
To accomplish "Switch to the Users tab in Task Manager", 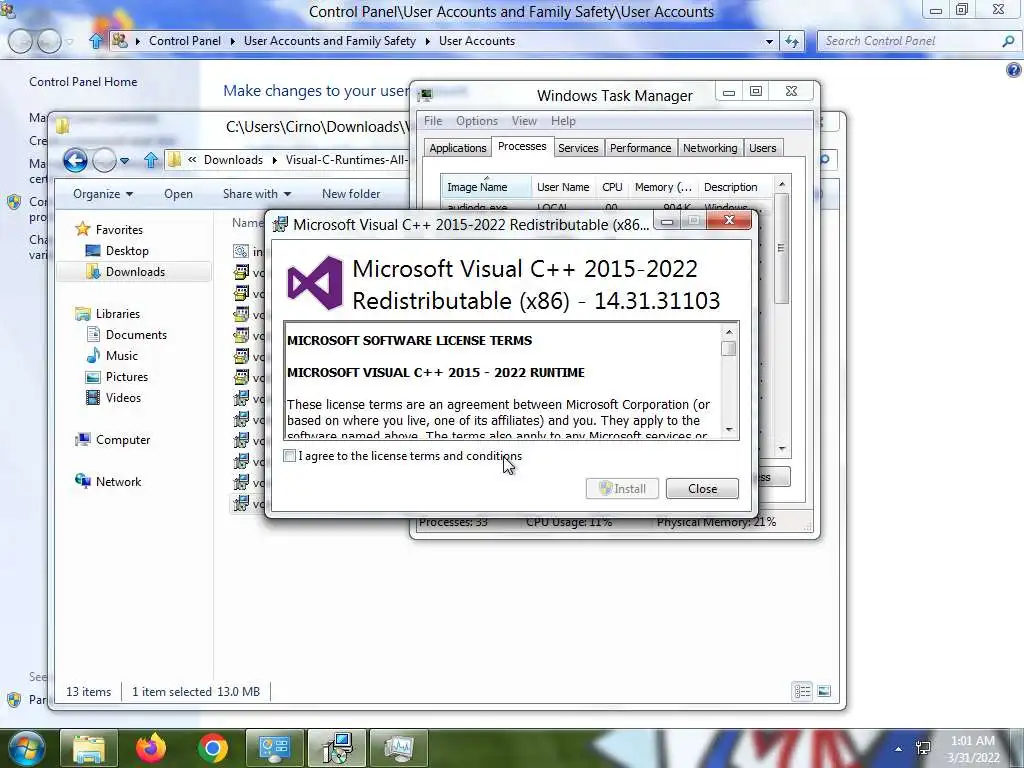I will 762,148.
